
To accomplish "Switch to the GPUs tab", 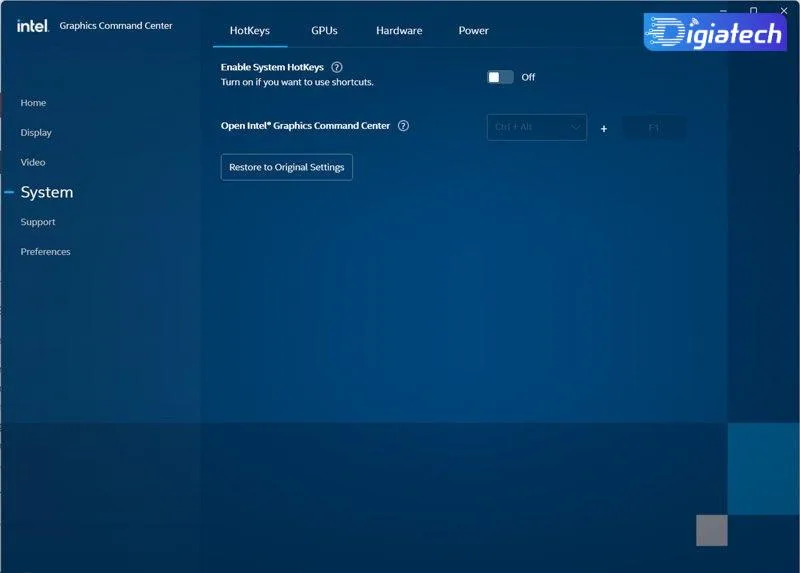I will (x=324, y=31).
